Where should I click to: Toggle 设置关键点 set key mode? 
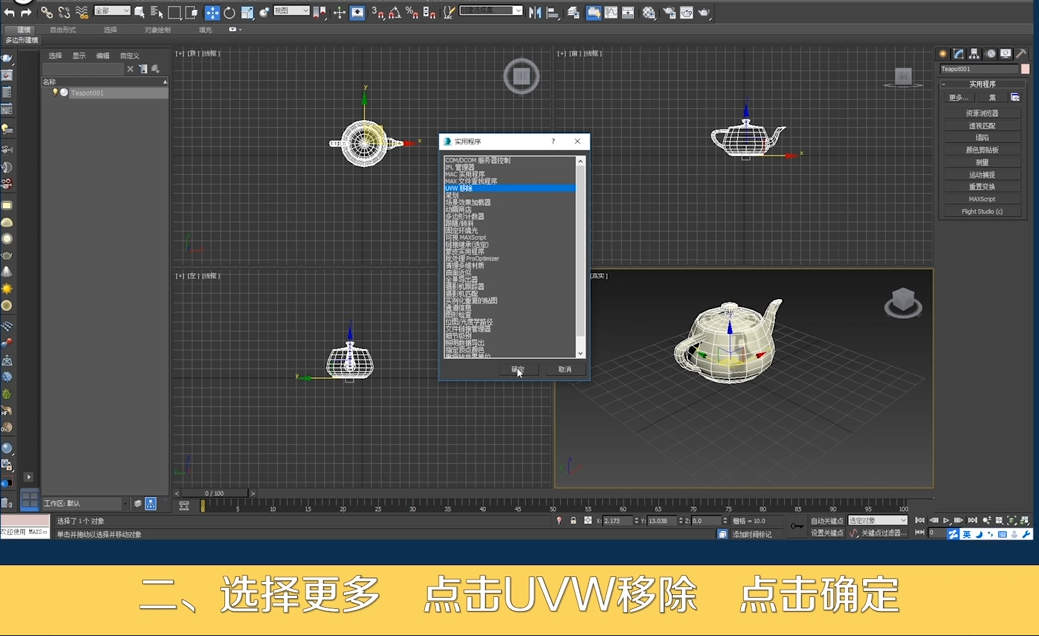tap(826, 533)
